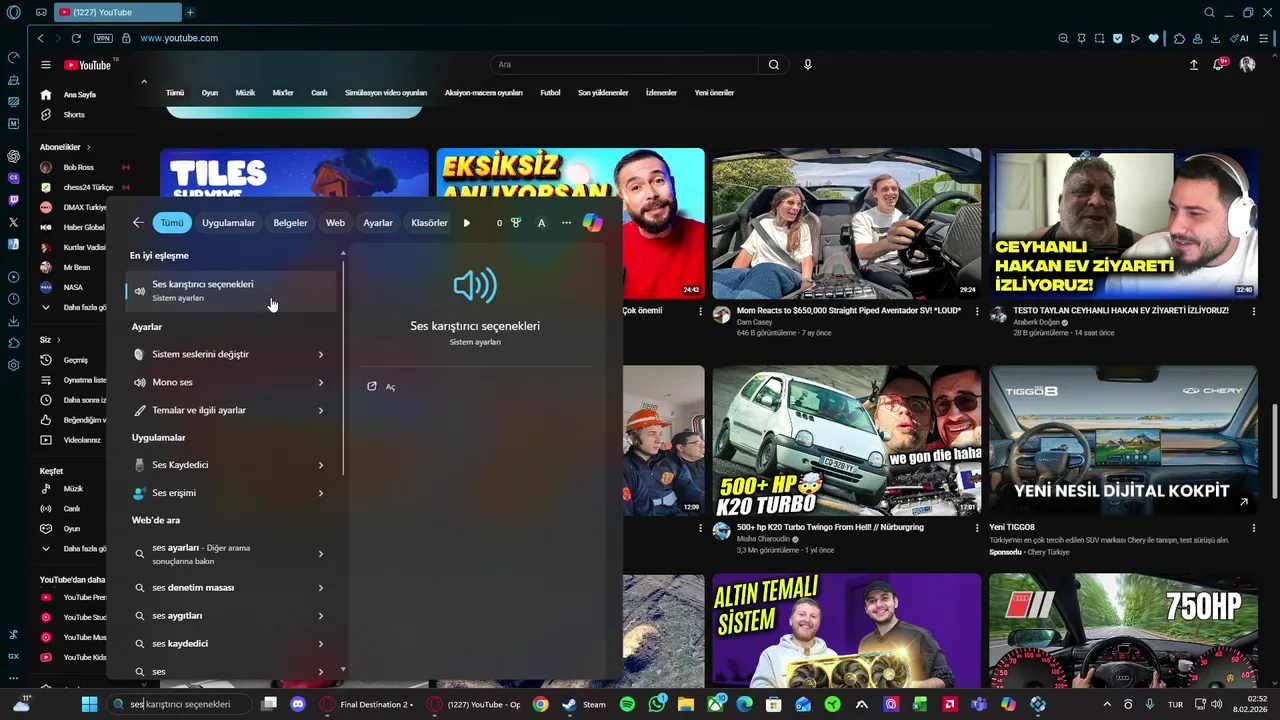Expand Temalar ve ilgili ayarlar chevron
The height and width of the screenshot is (720, 1280).
pos(321,410)
